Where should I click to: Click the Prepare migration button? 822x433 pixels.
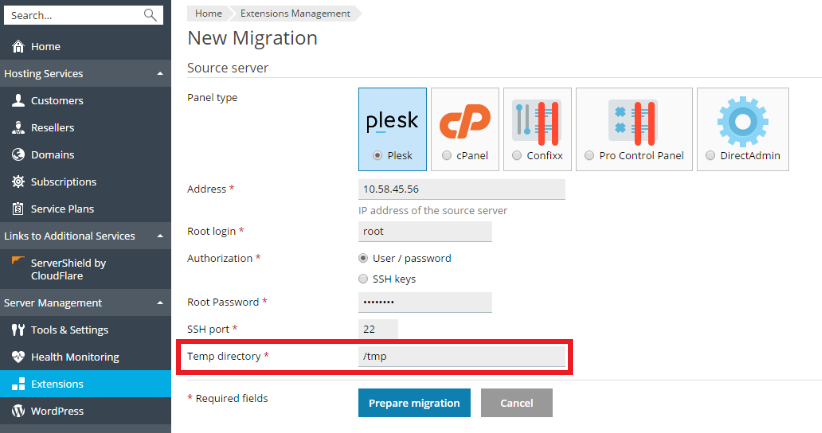[x=414, y=403]
